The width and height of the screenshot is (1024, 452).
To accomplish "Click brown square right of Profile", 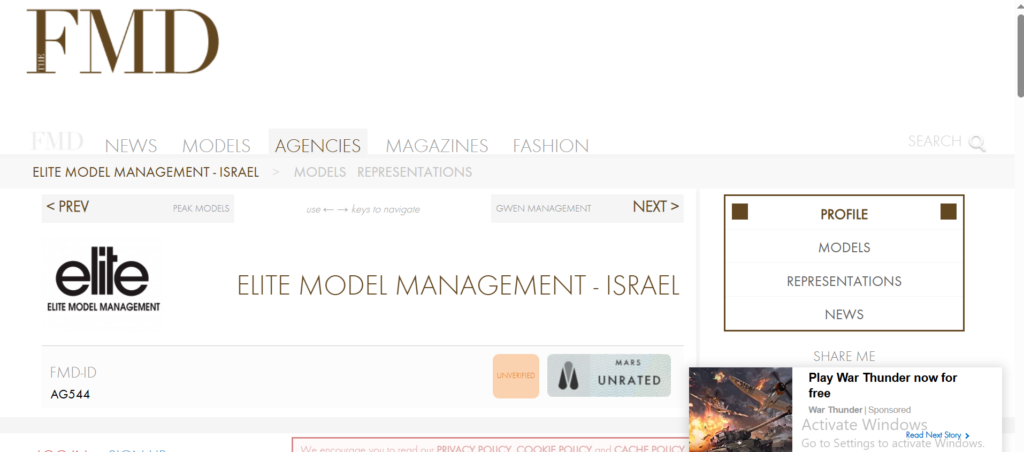I will [948, 212].
